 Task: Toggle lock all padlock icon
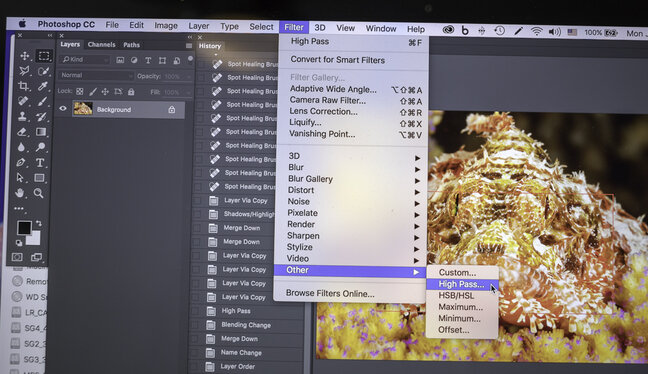tap(131, 92)
